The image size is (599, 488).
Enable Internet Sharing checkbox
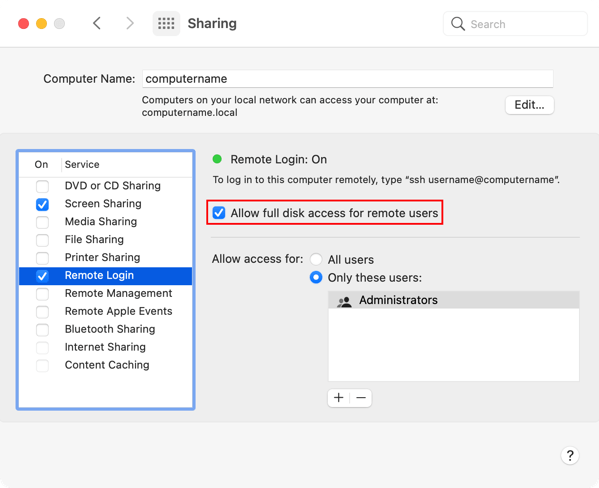pos(42,348)
